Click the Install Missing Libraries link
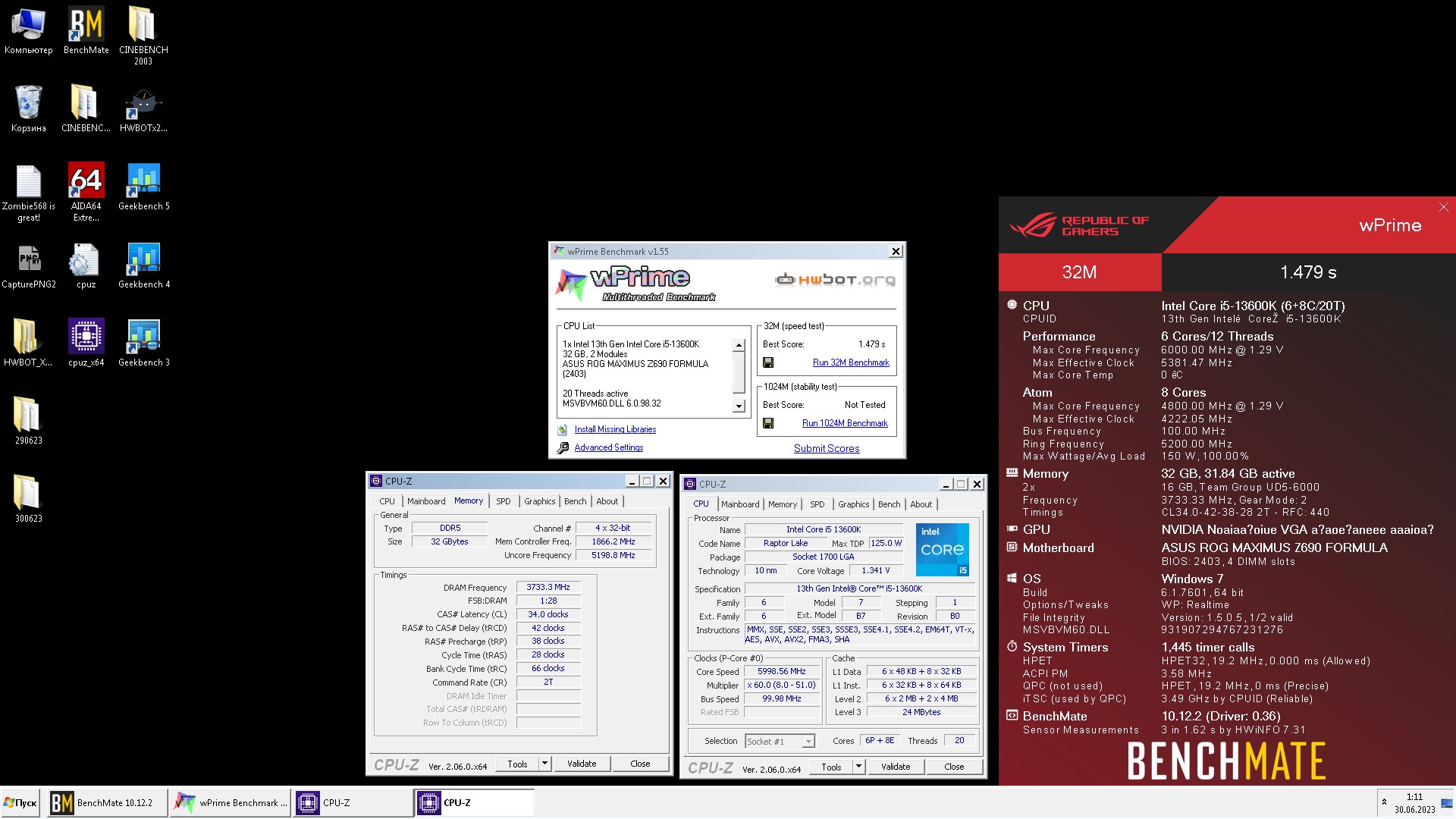This screenshot has height=819, width=1456. point(615,429)
